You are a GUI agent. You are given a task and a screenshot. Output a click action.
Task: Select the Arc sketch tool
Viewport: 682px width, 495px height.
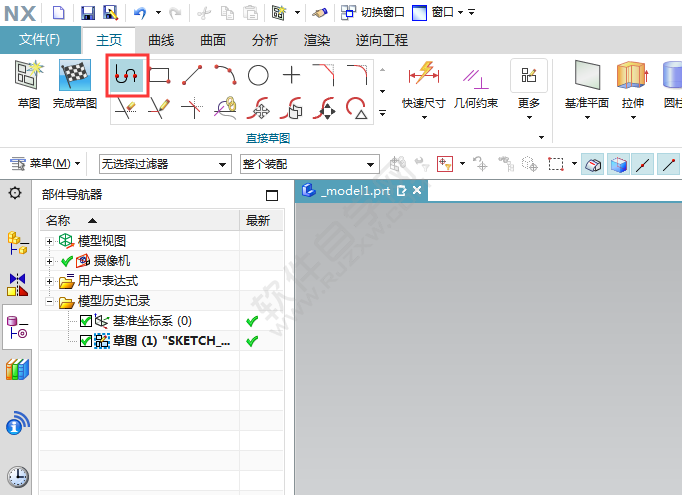coord(225,74)
